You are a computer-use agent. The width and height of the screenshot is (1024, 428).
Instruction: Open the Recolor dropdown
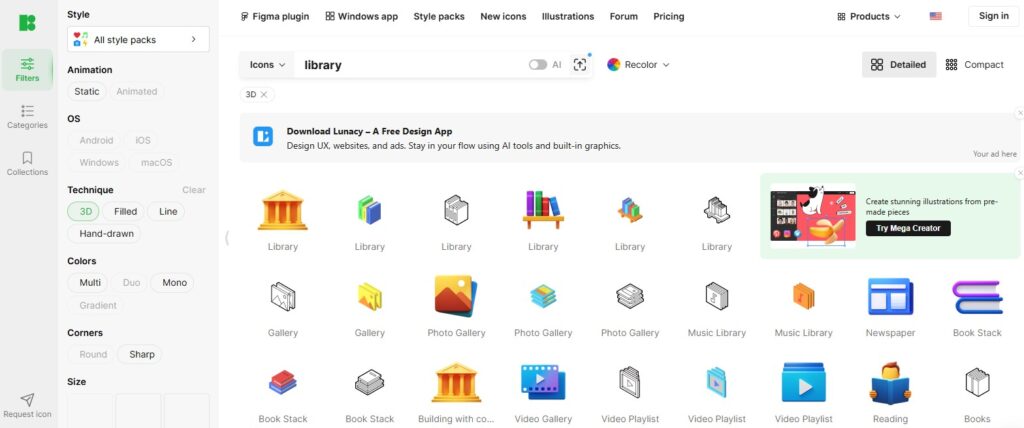coord(638,65)
